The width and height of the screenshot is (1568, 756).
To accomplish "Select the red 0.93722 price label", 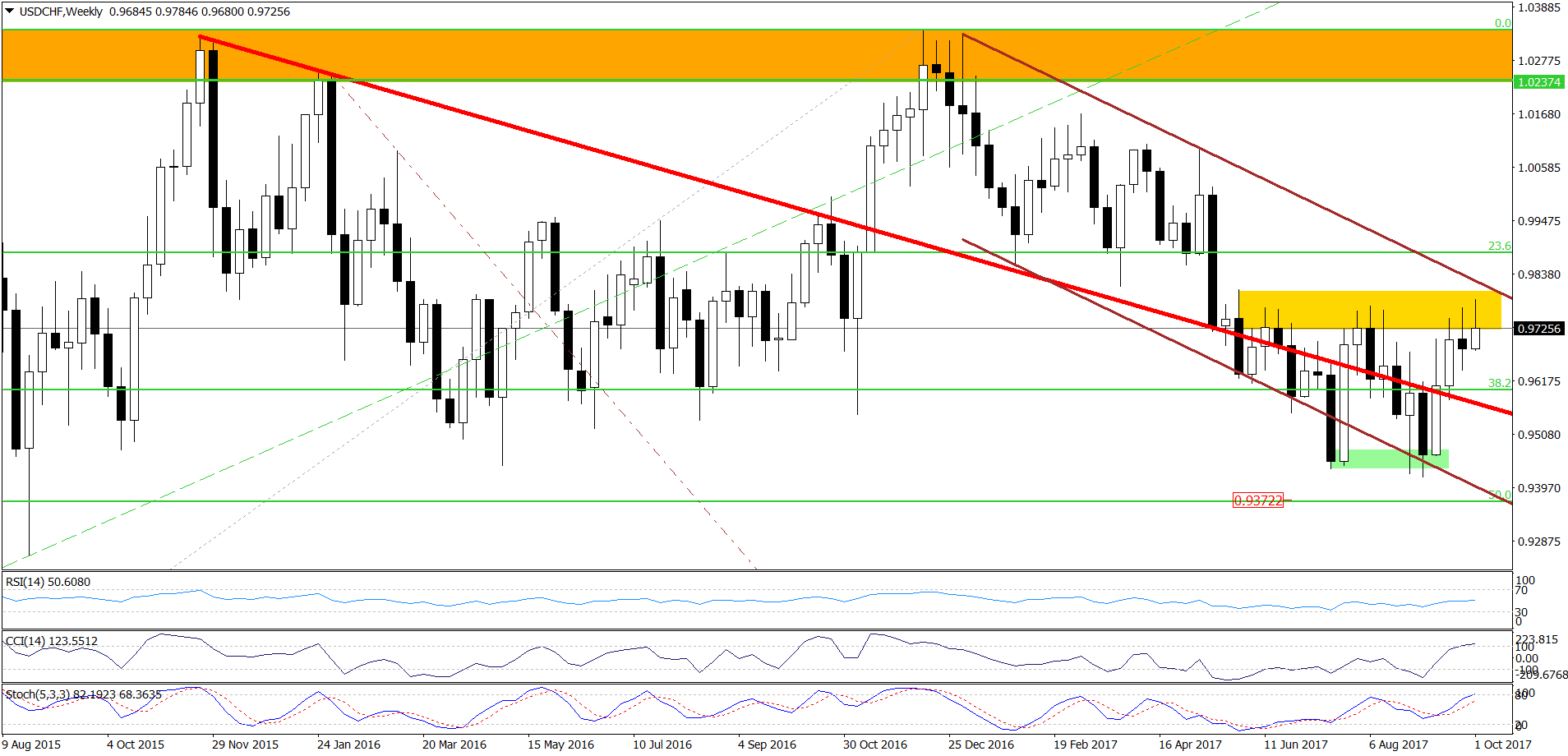I will [1258, 500].
